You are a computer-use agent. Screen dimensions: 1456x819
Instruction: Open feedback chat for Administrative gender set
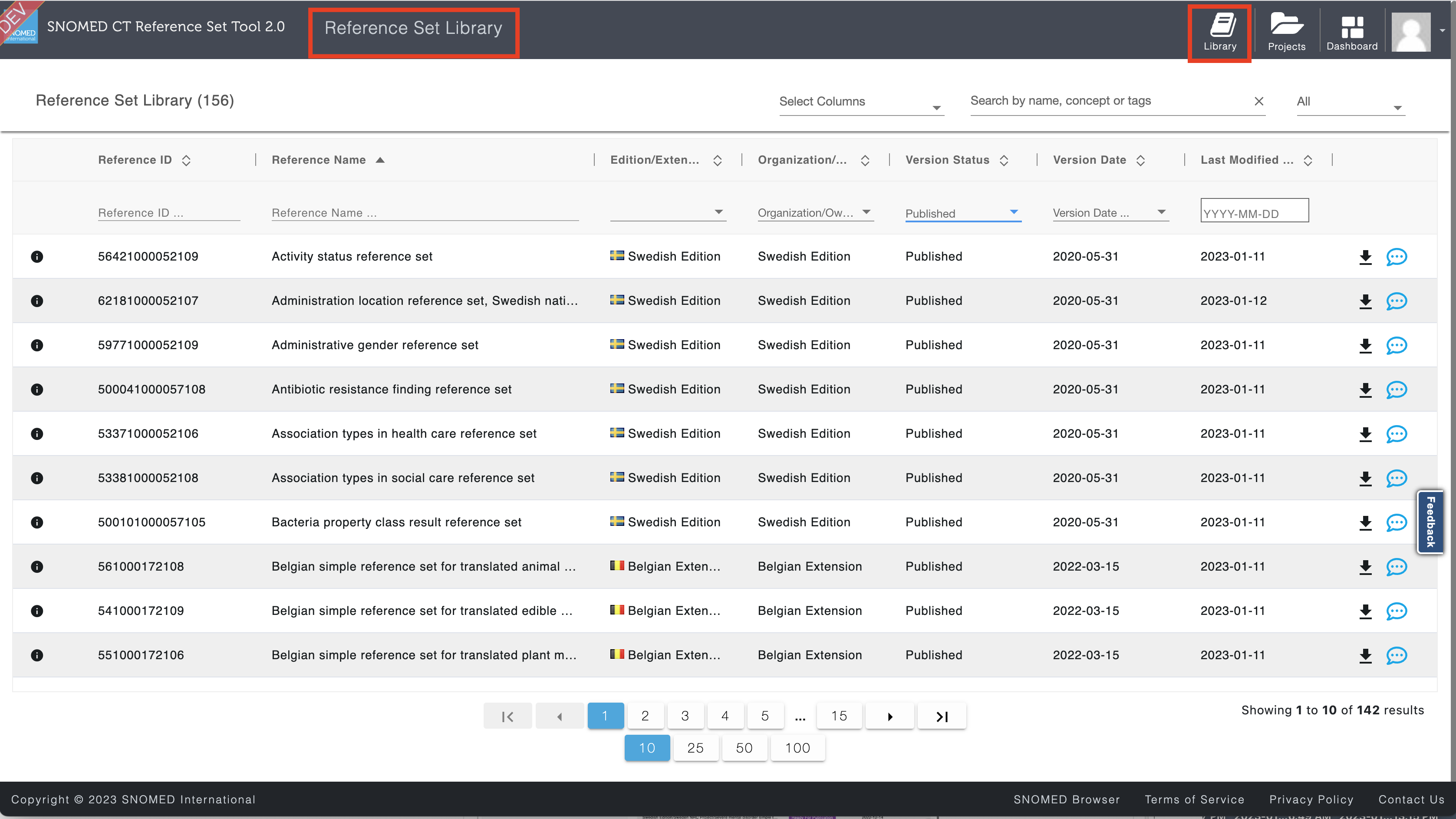pos(1396,346)
